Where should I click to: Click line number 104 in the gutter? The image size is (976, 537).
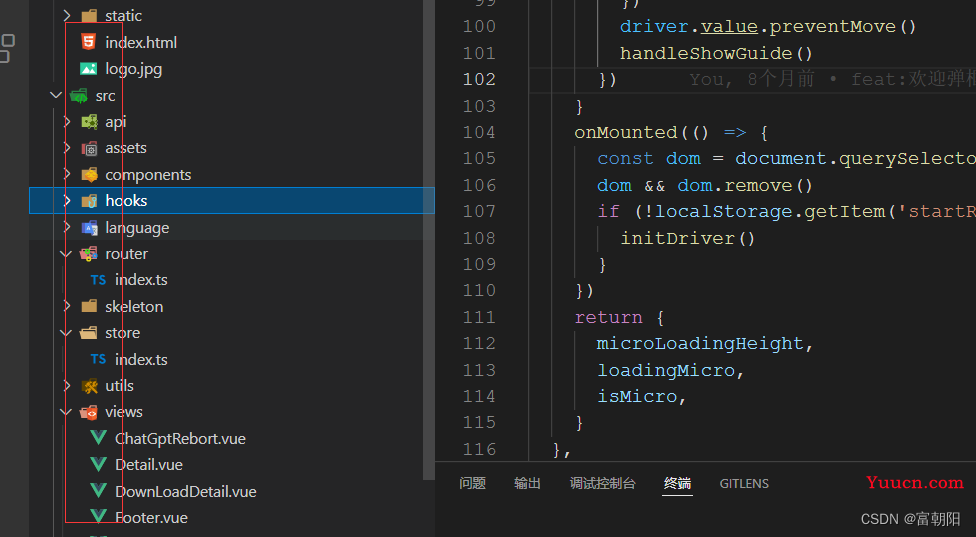[x=479, y=133]
